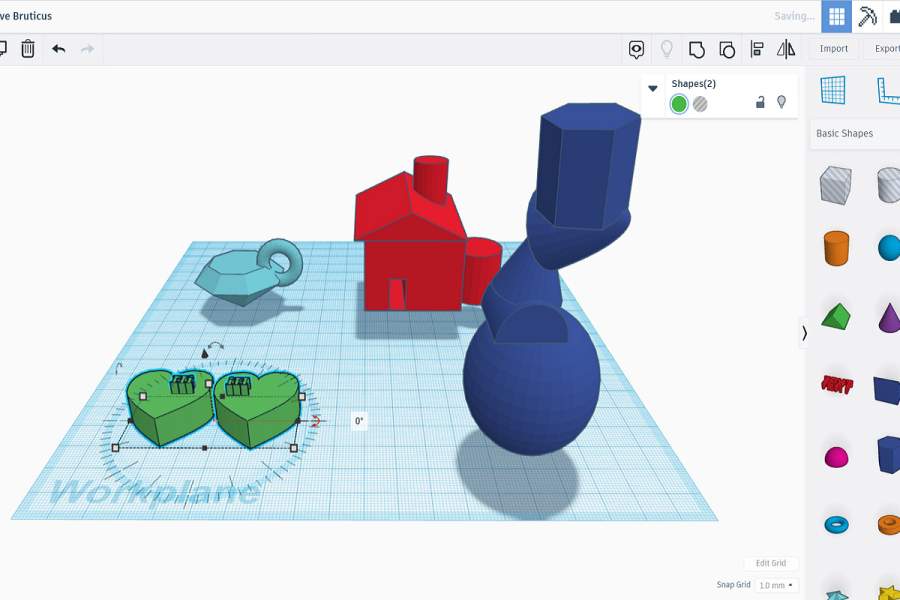Click the Import button
Viewport: 900px width, 600px height.
(833, 49)
